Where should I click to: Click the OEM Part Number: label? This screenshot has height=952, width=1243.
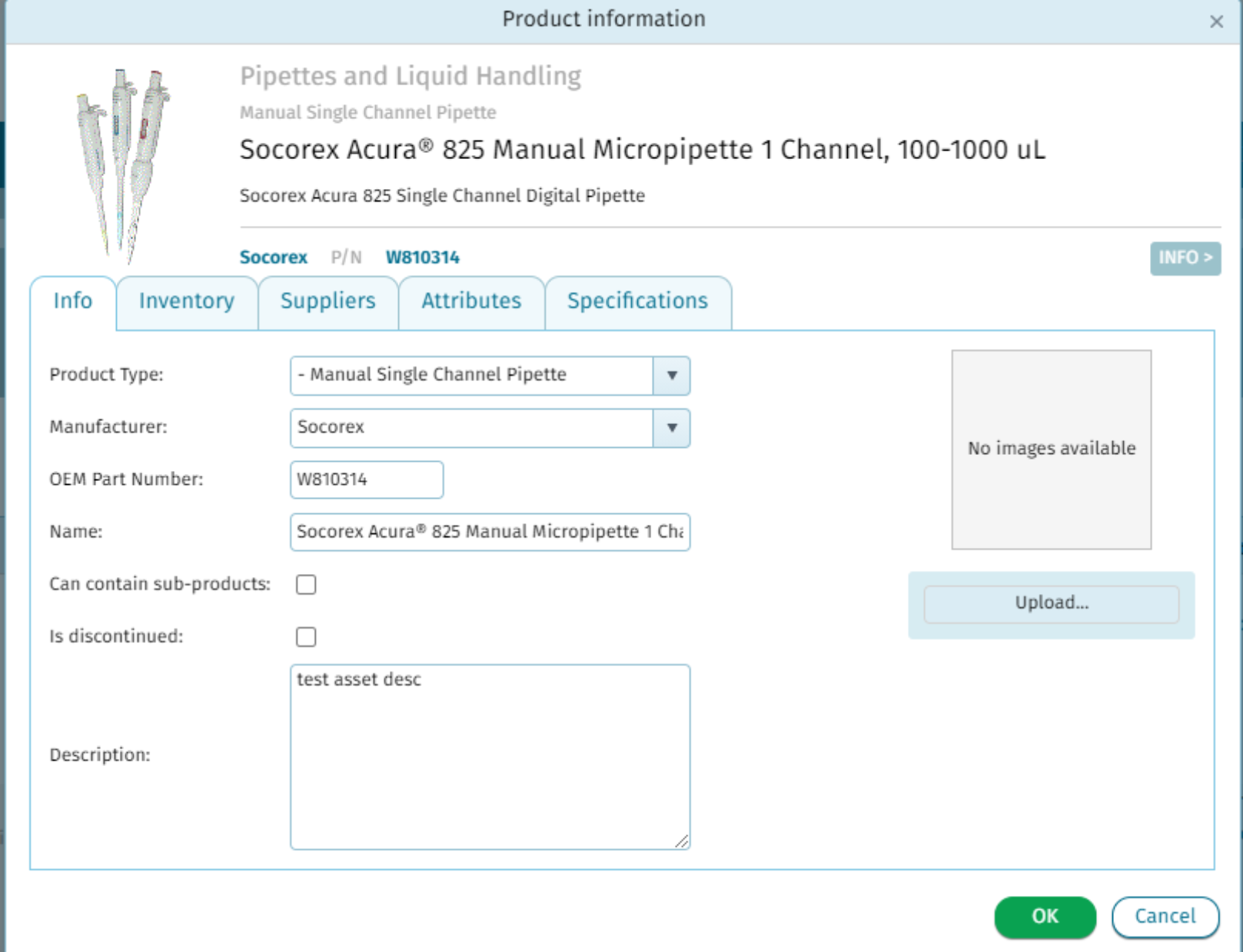tap(126, 479)
